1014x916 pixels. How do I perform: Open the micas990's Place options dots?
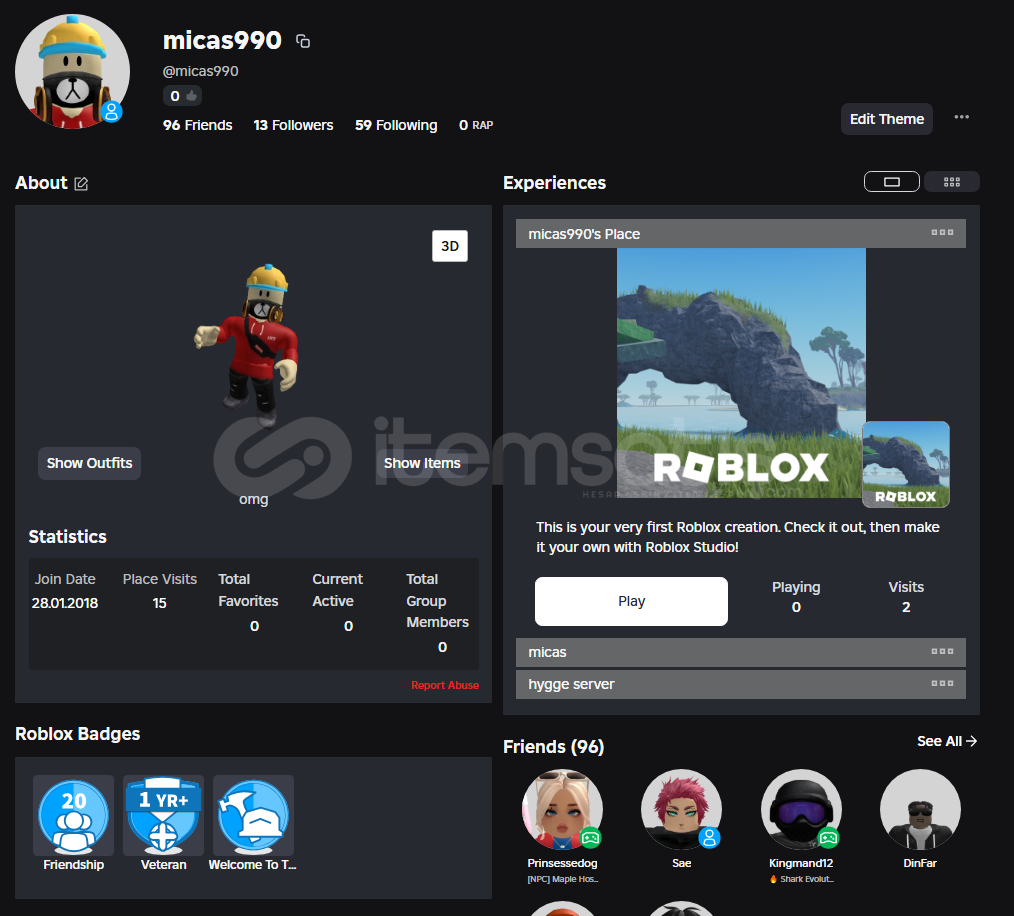942,232
